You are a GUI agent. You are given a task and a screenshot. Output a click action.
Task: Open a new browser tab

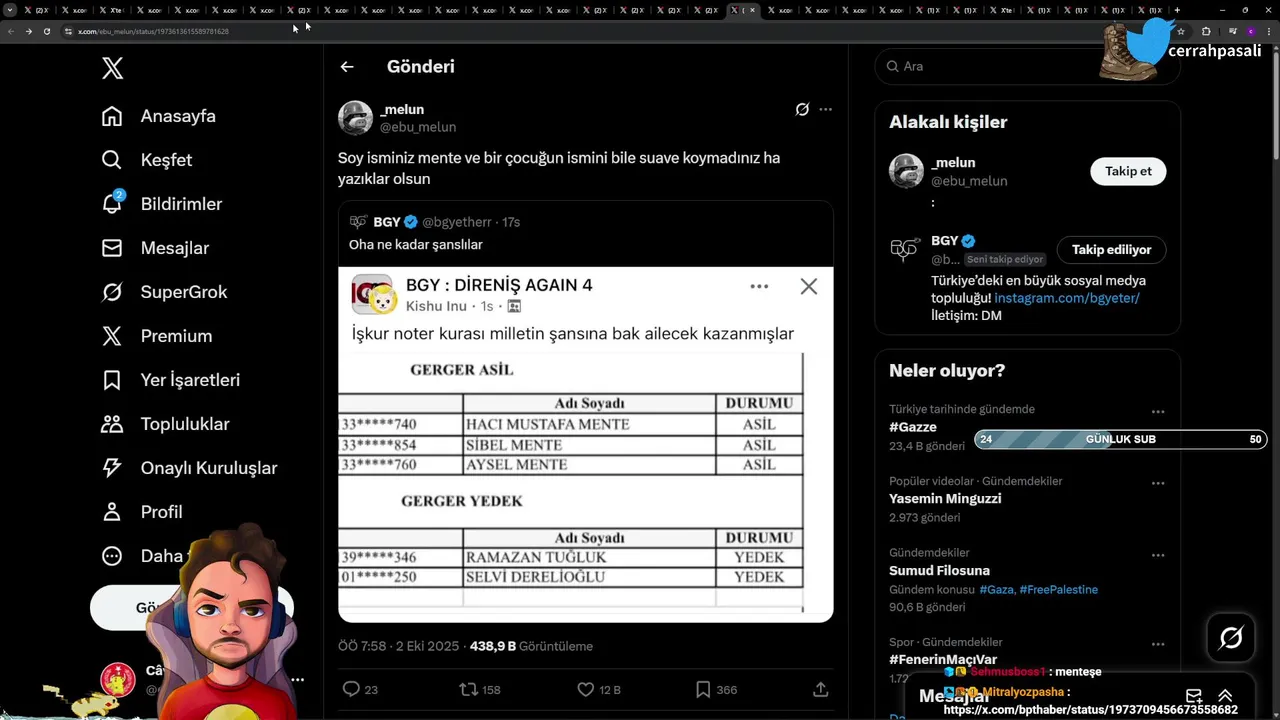(1177, 10)
